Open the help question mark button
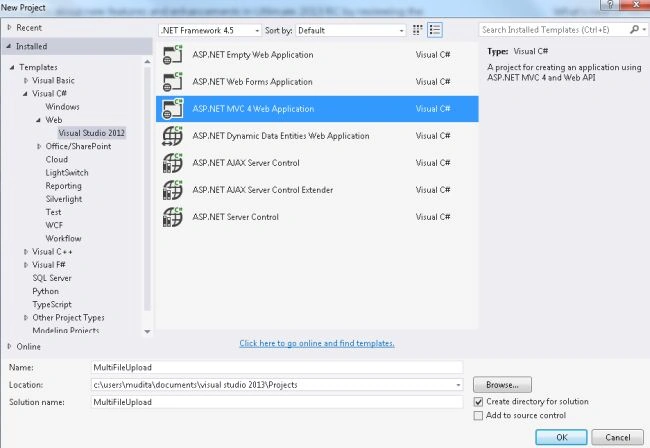The image size is (650, 448). pos(610,5)
